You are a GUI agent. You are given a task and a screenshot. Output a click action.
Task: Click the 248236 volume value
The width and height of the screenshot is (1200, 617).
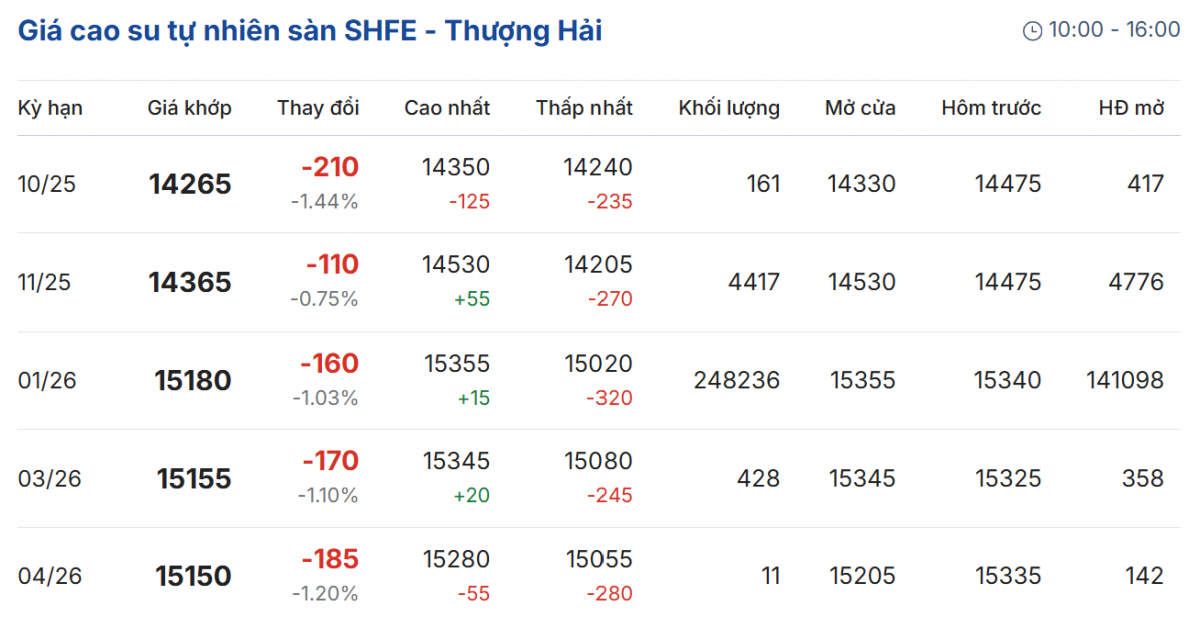pos(736,380)
